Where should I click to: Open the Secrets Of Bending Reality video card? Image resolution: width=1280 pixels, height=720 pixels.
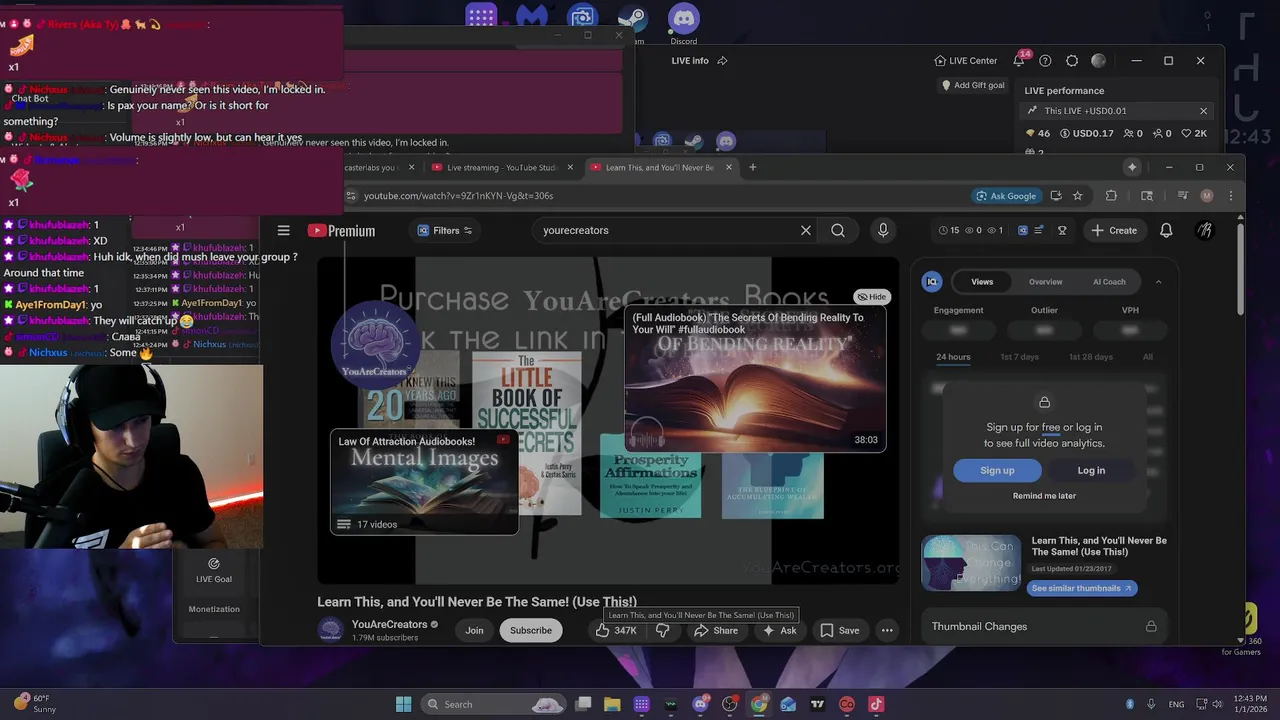(755, 380)
